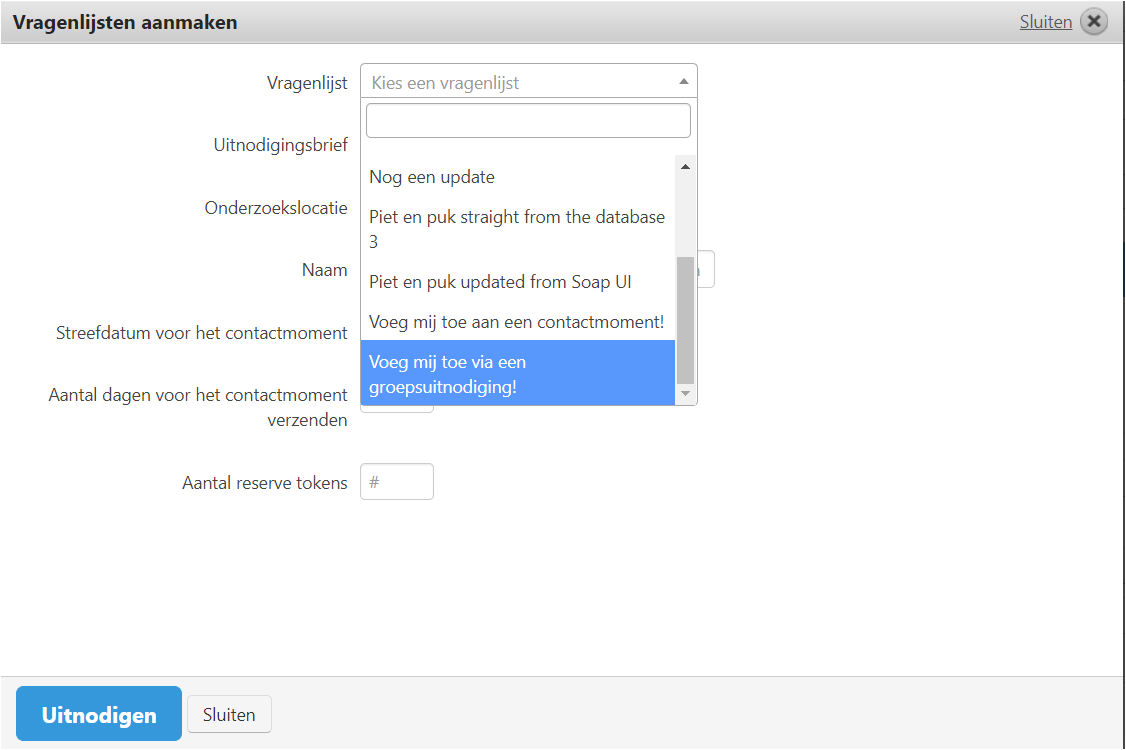This screenshot has width=1126, height=750.
Task: Click the Sluiten link in header
Action: (1045, 22)
